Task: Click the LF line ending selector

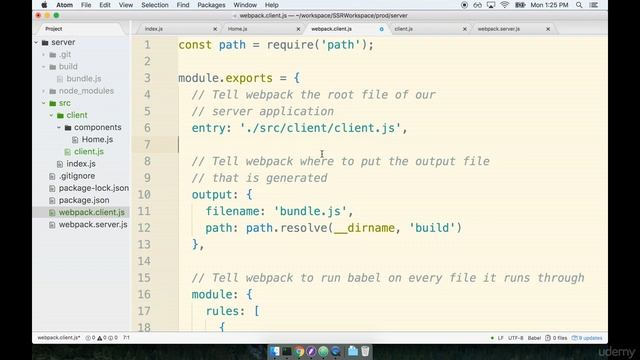Action: [x=500, y=338]
